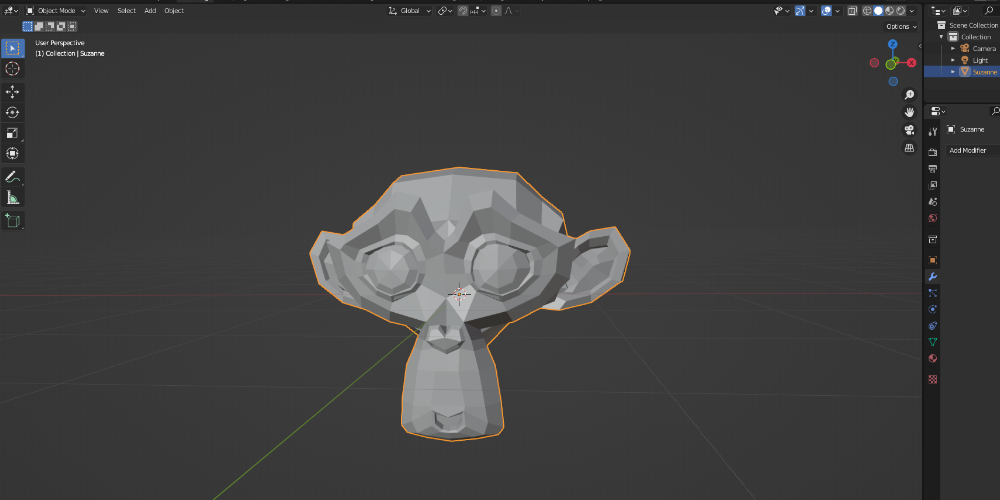Switch perspective/orthographic with grid icon
The image size is (1000, 500).
coord(909,148)
